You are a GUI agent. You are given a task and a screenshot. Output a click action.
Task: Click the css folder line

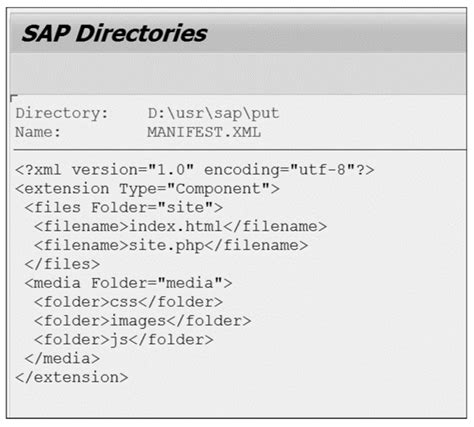(x=128, y=302)
